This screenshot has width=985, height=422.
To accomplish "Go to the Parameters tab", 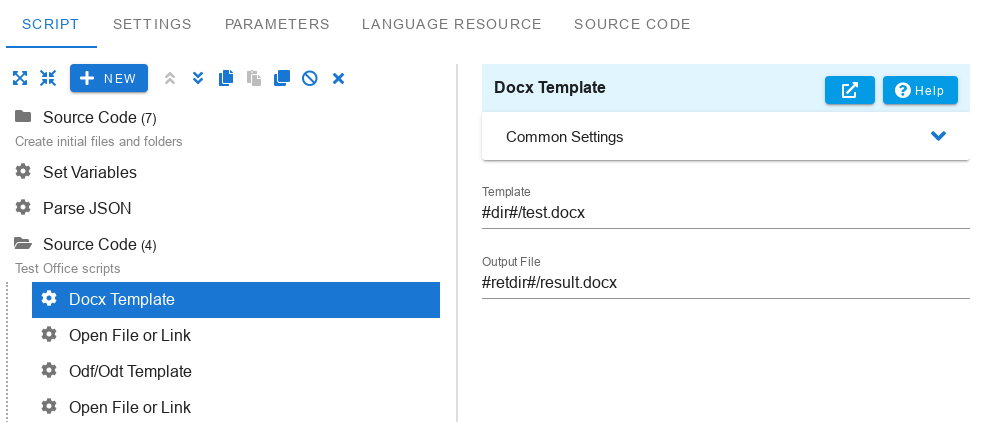I will [277, 24].
